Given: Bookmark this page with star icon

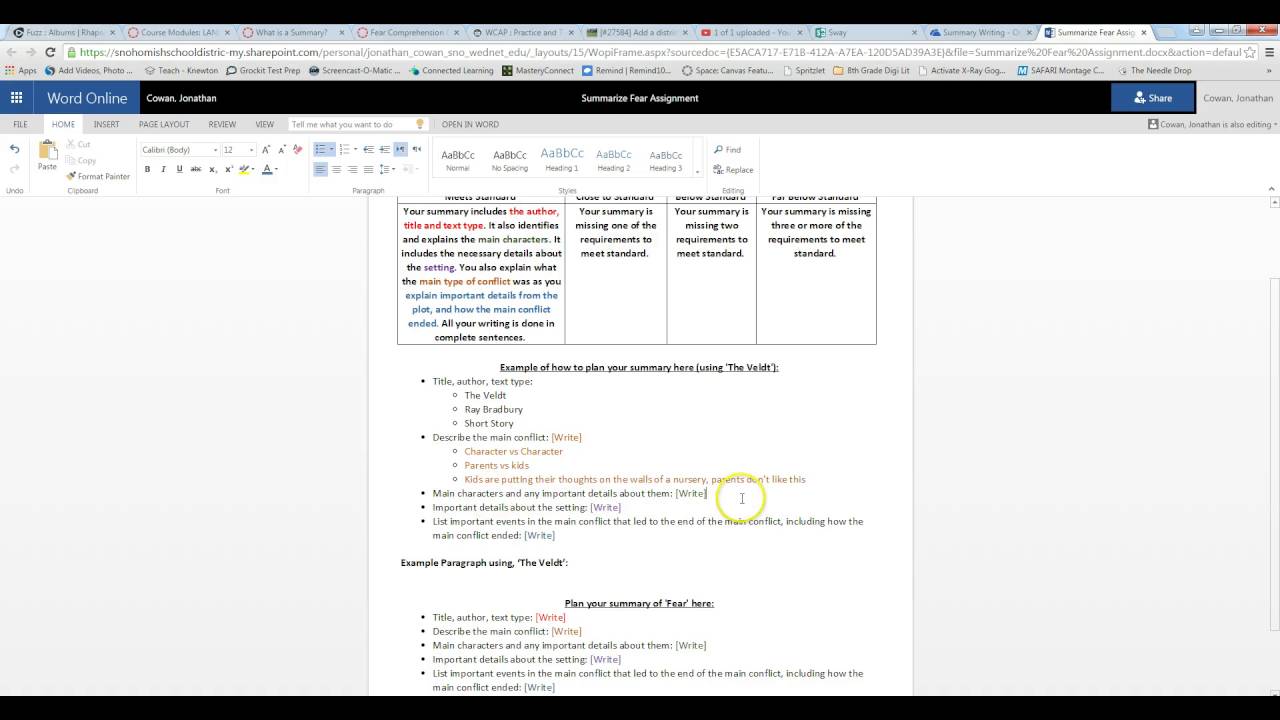Looking at the screenshot, I should 1248,53.
